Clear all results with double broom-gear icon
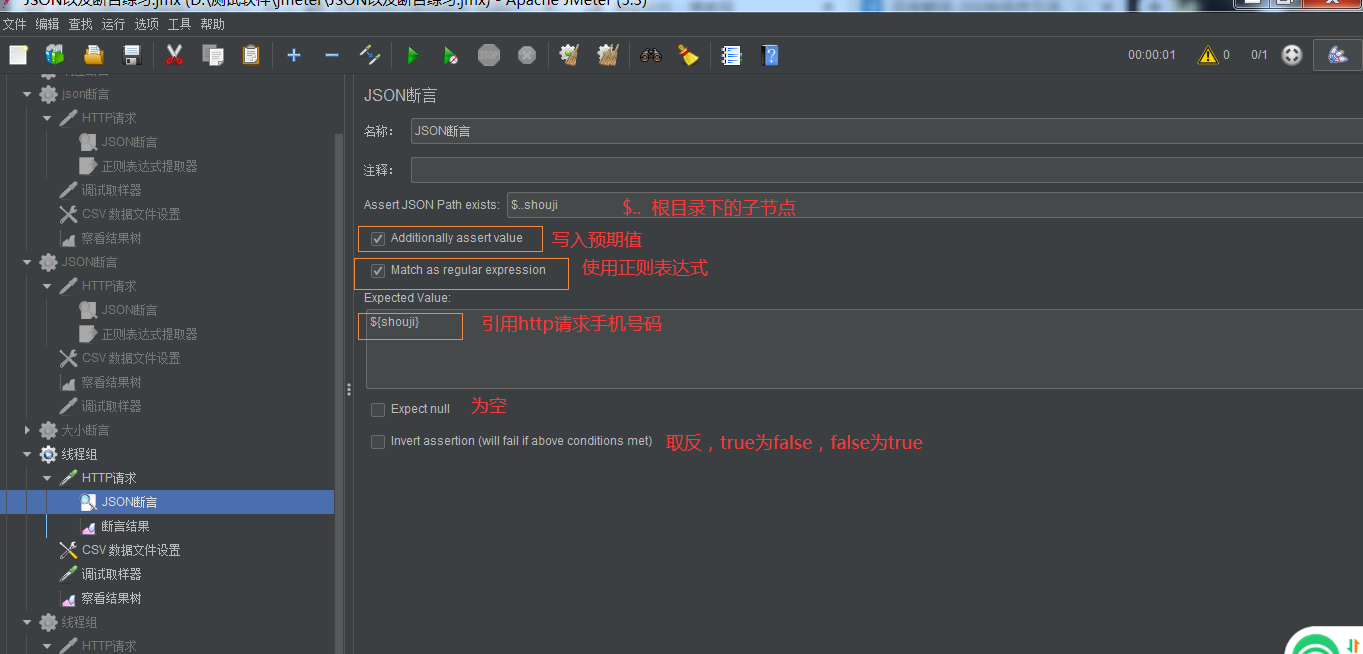Screen dimensions: 1363x654 (x=608, y=55)
